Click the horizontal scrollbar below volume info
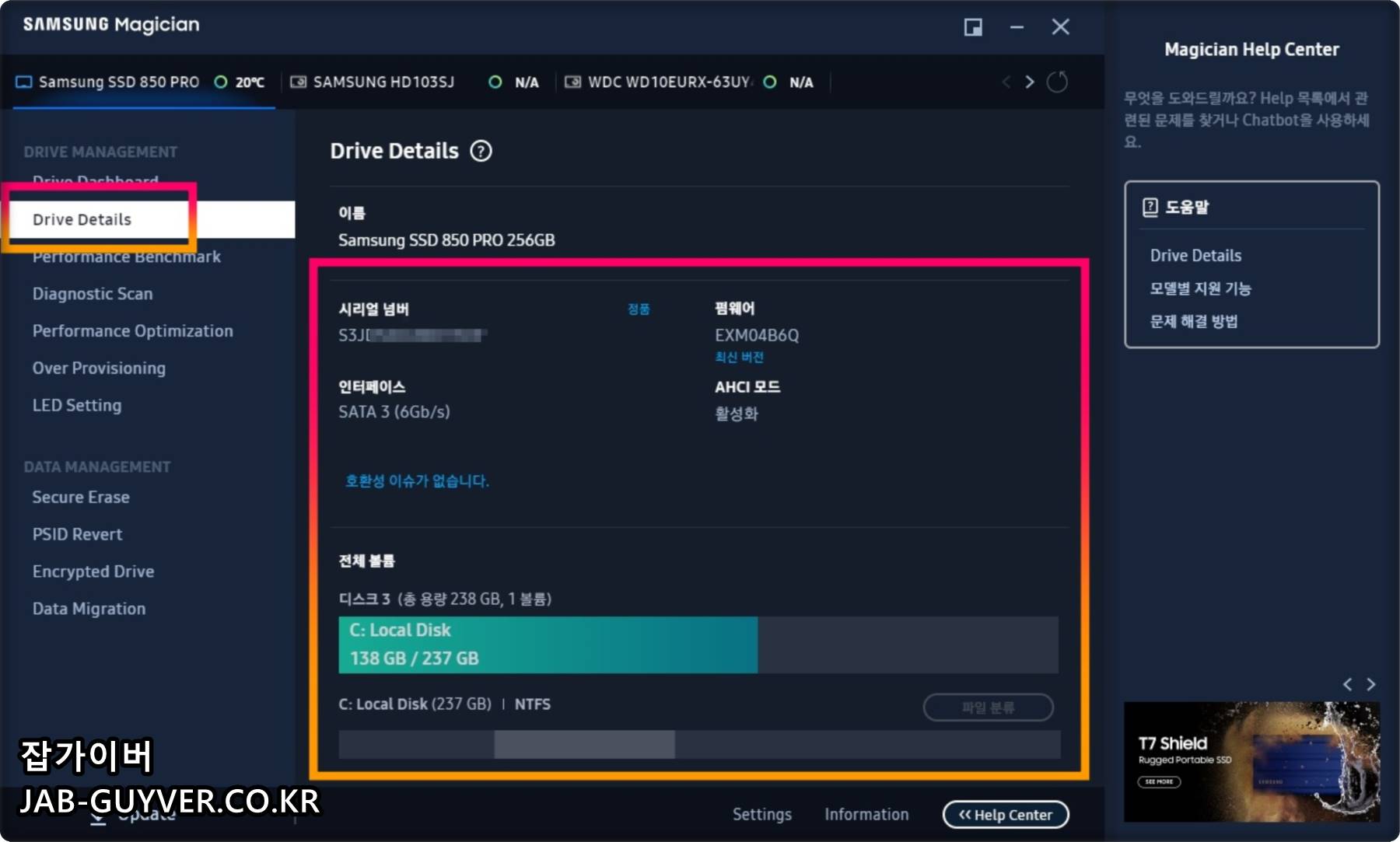 click(x=699, y=744)
